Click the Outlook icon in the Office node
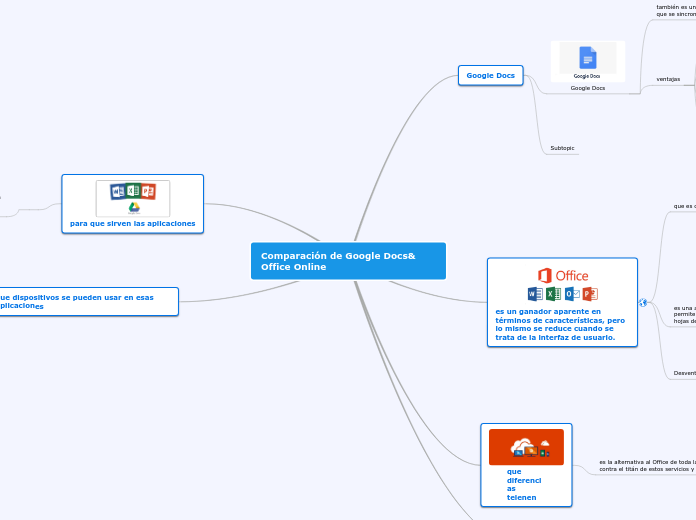The width and height of the screenshot is (696, 520). 572,294
